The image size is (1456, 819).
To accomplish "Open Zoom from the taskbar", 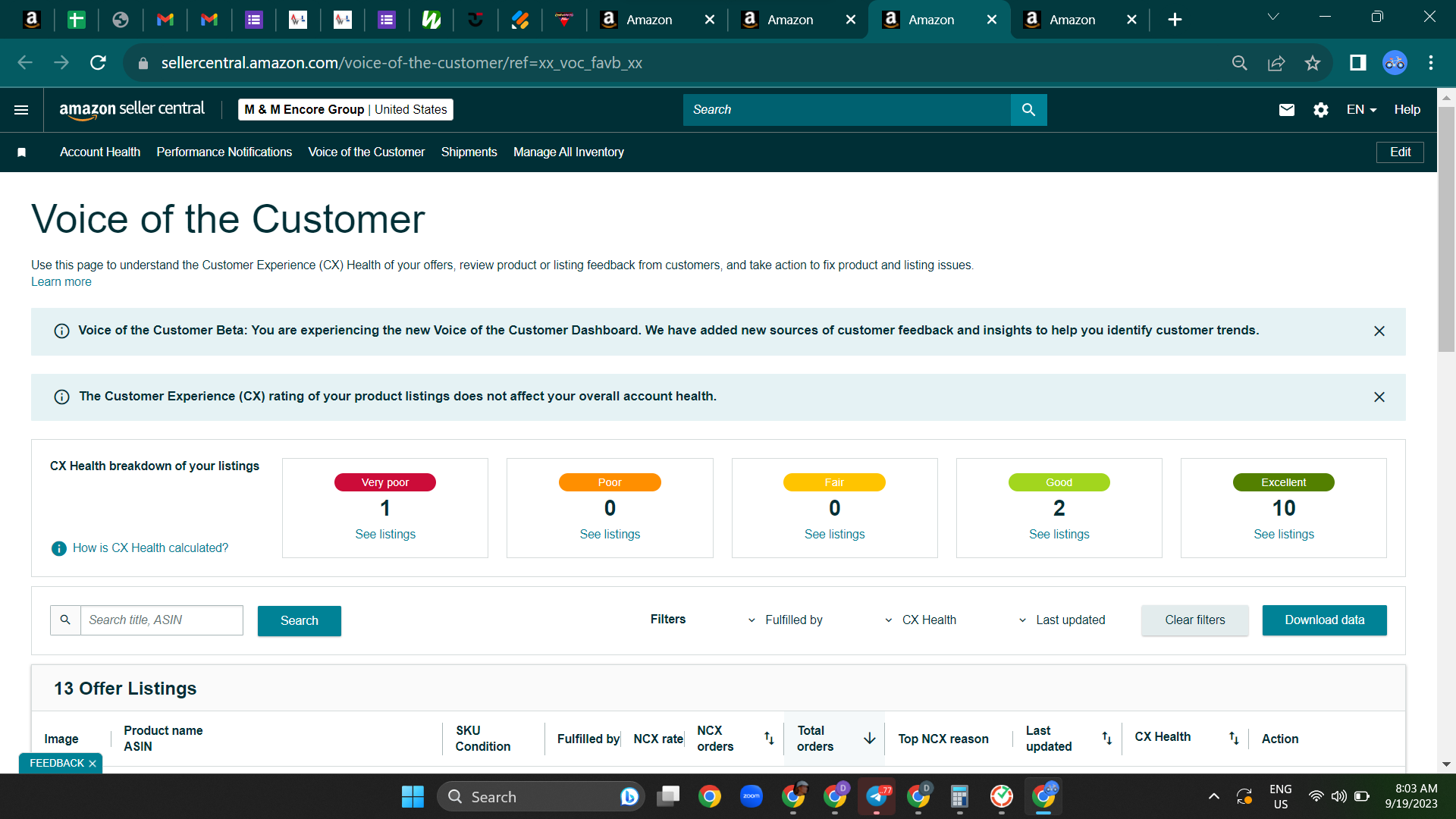I will (x=752, y=796).
